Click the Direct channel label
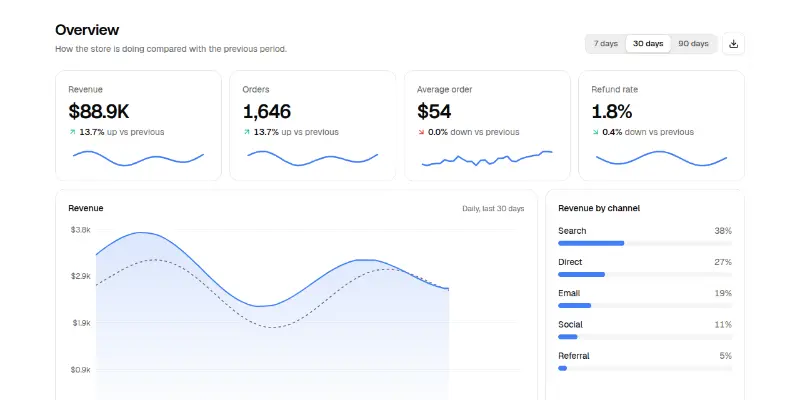 tap(570, 262)
